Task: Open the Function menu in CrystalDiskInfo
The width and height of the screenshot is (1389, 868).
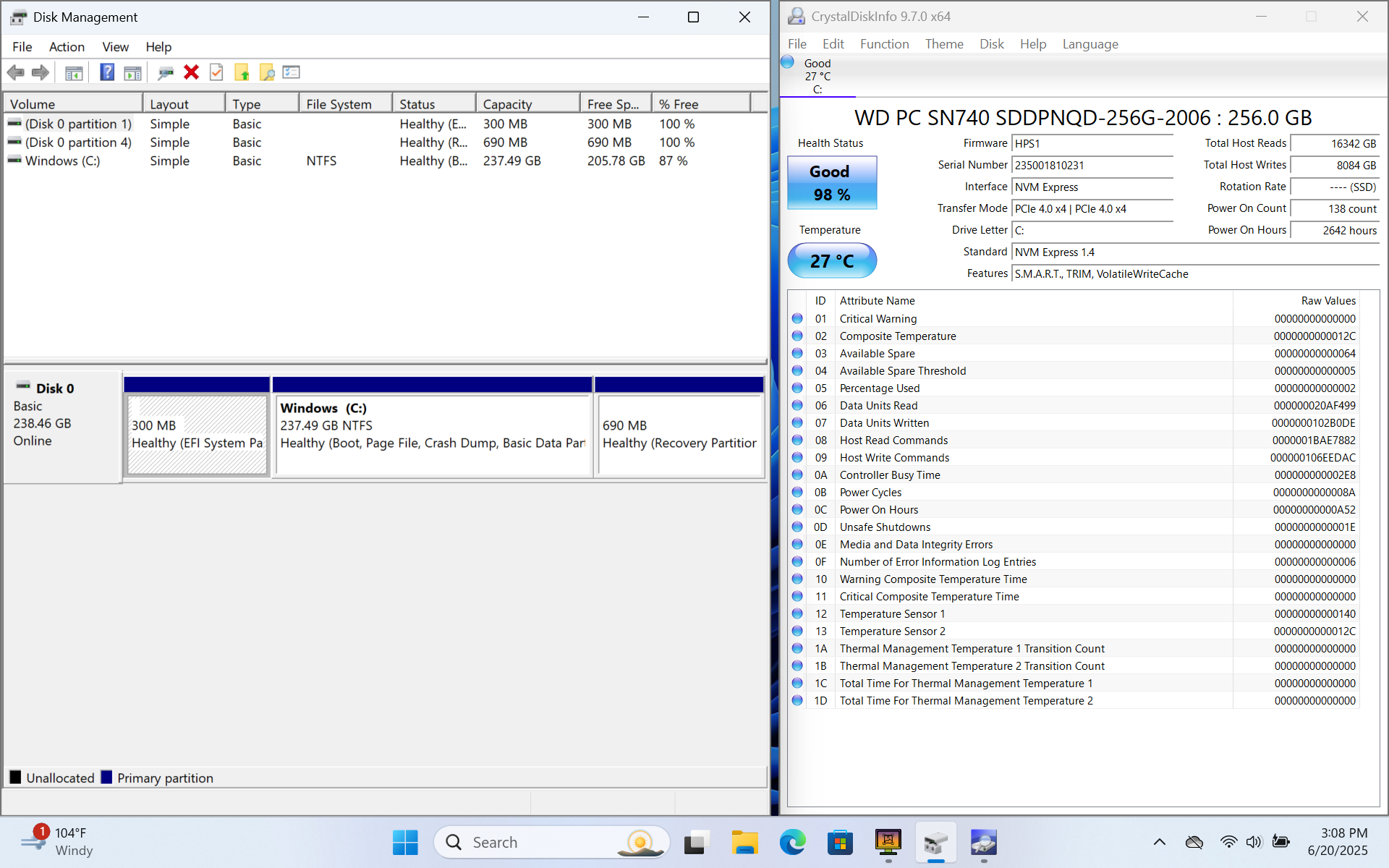Action: pyautogui.click(x=884, y=44)
